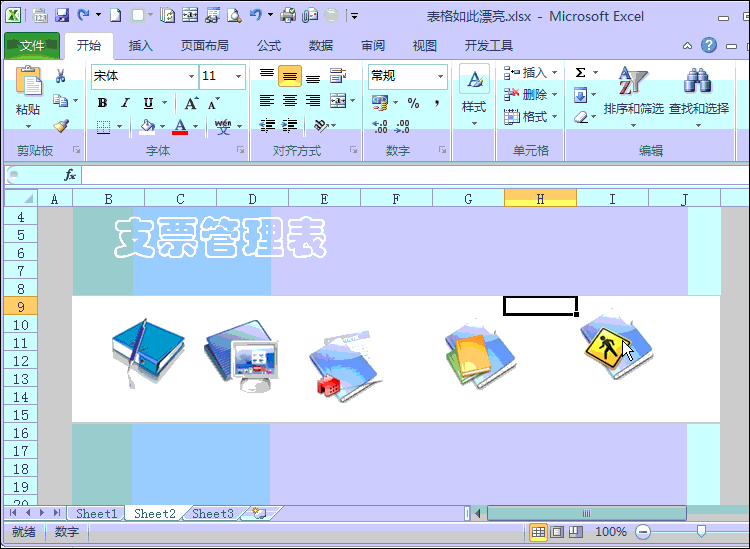750x549 pixels.
Task: Switch to the Sheet3 worksheet tab
Action: [x=213, y=514]
